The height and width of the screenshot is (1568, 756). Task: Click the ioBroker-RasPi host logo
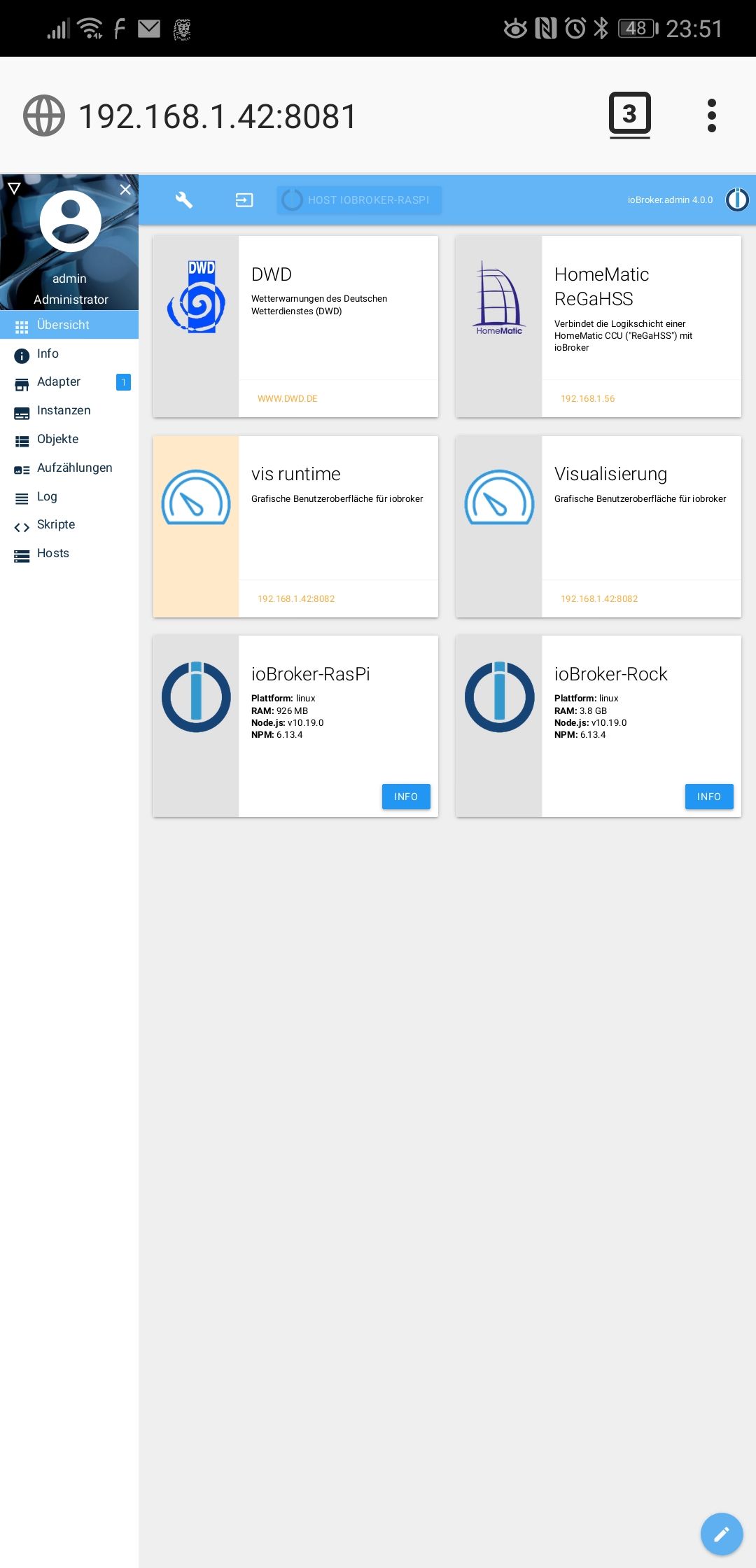[196, 696]
